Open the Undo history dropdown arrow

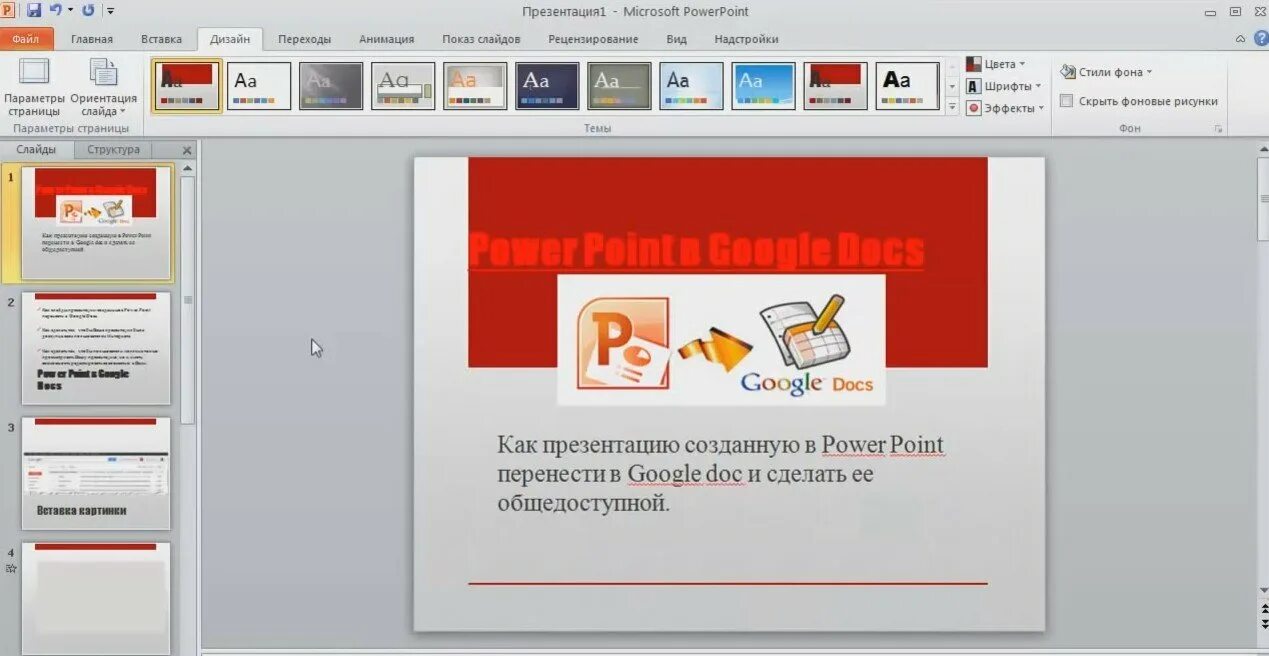tap(69, 11)
